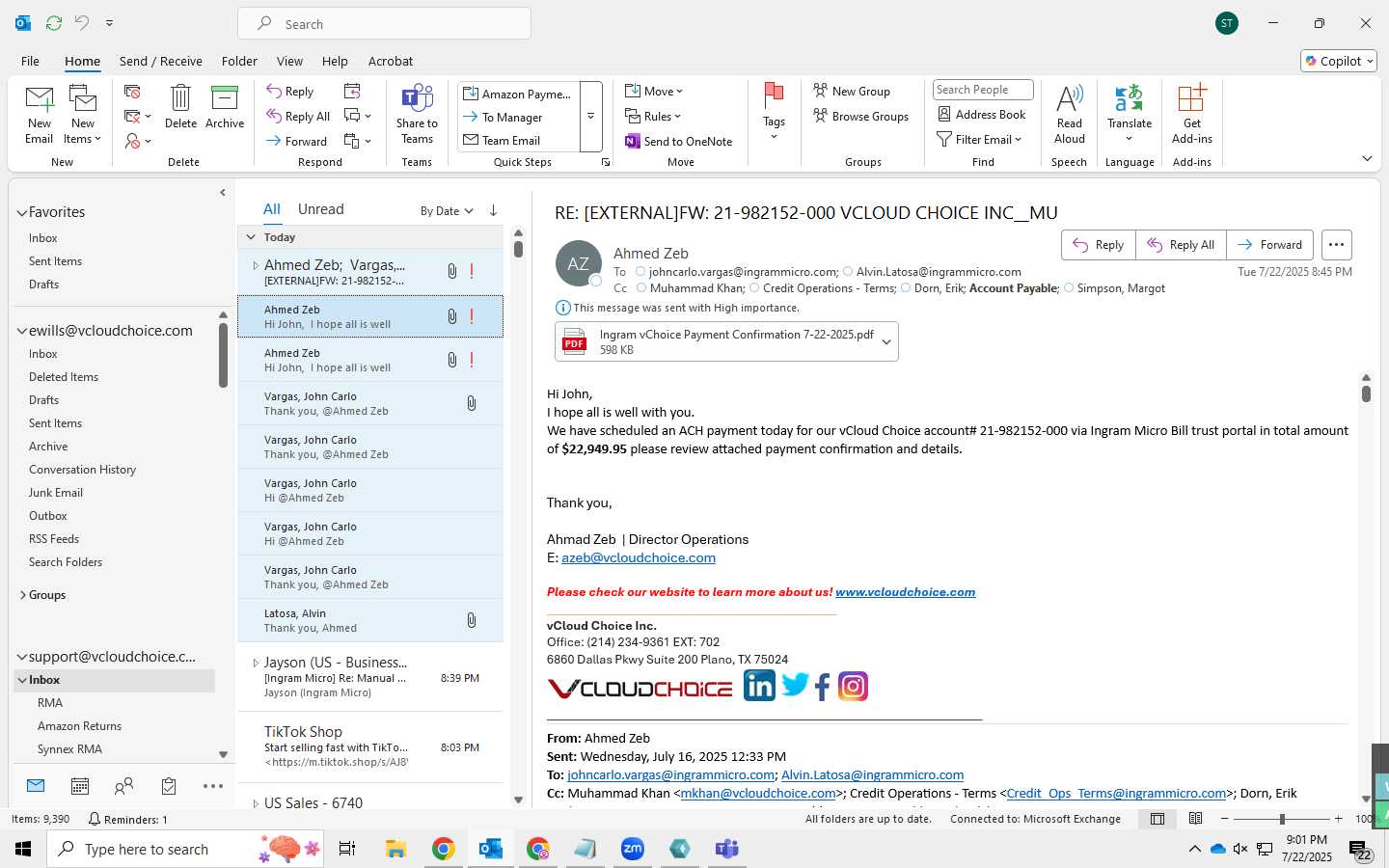Expand the Quick Steps gallery
Screen dimensions: 1389x868
590,117
